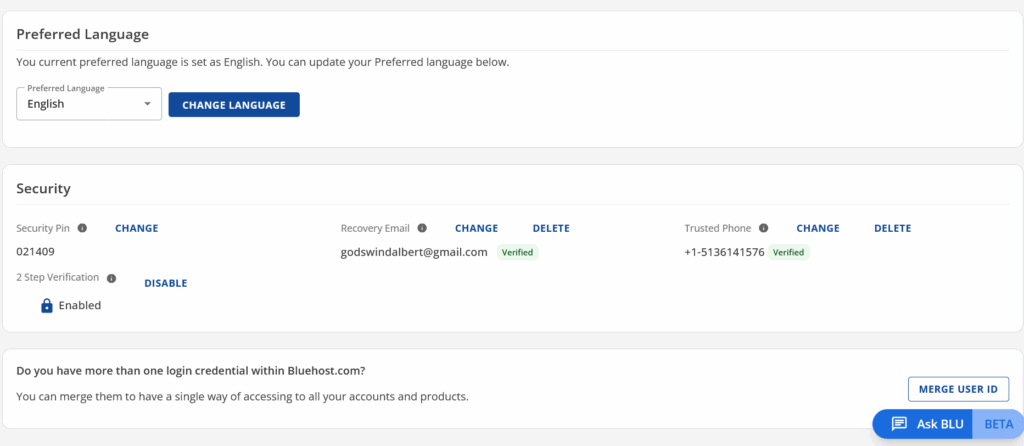This screenshot has height=446, width=1024.
Task: Change the Recovery Email
Action: 476,229
